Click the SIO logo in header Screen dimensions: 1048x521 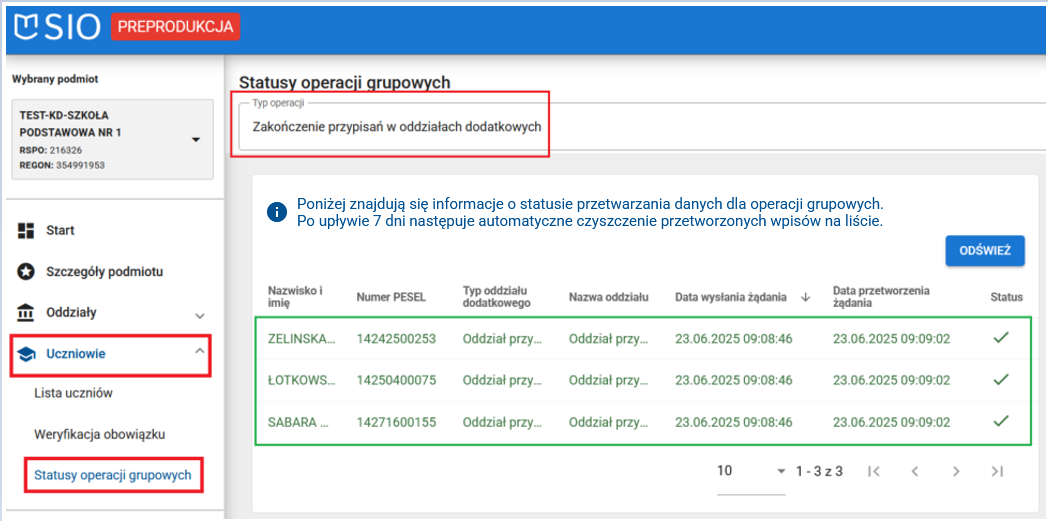pyautogui.click(x=58, y=27)
